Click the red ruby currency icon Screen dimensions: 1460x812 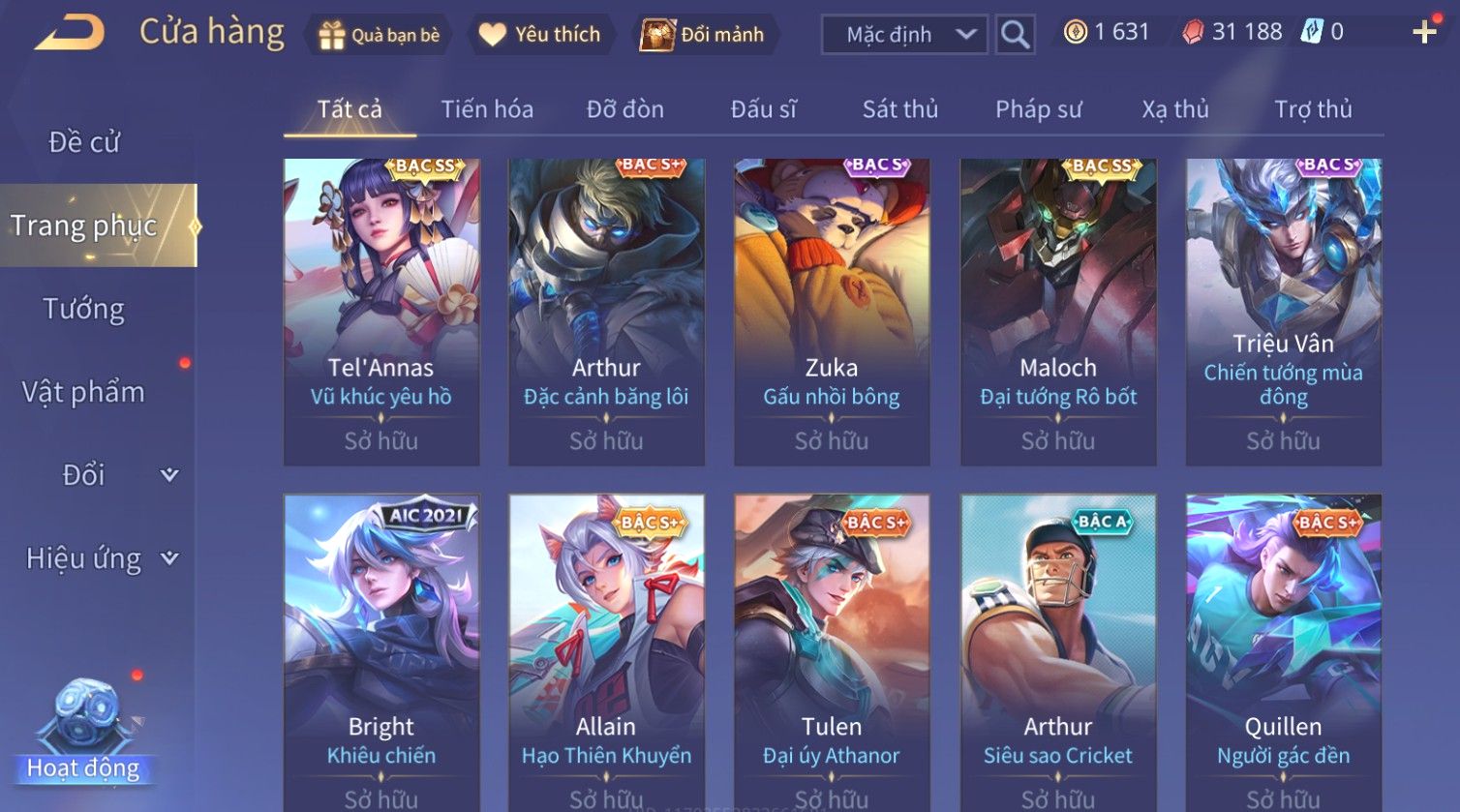1193,33
